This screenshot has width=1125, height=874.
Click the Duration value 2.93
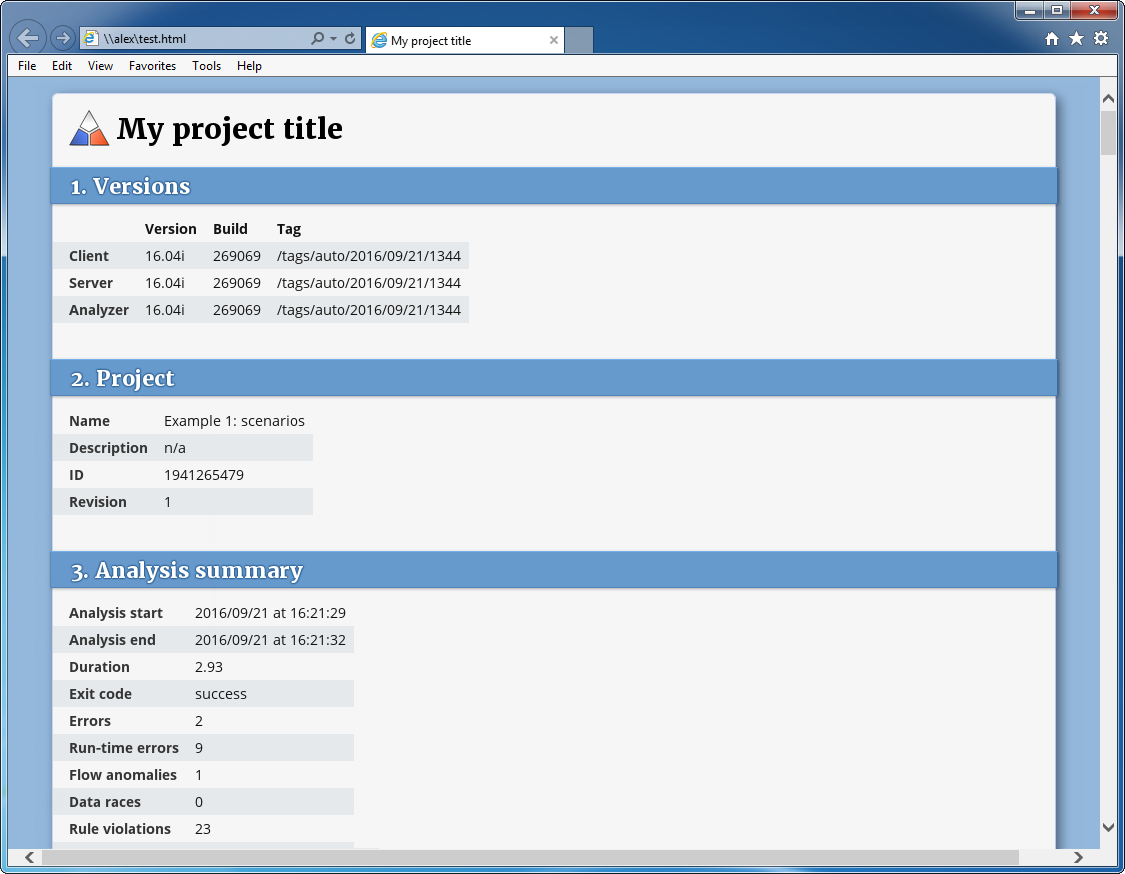click(209, 667)
